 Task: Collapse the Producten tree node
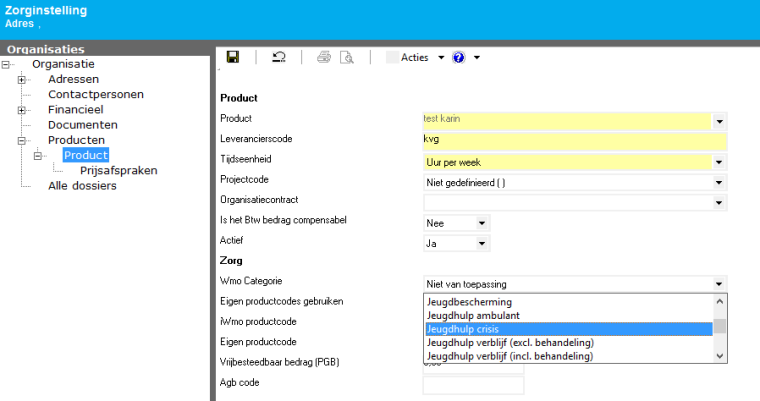pos(23,140)
